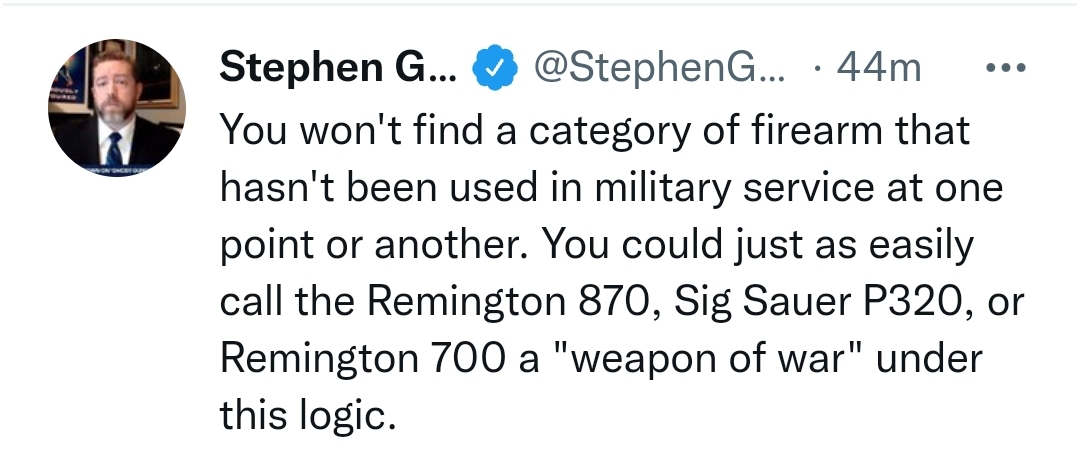Open the @StephenG... handle link
The height and width of the screenshot is (462, 1080).
click(660, 67)
